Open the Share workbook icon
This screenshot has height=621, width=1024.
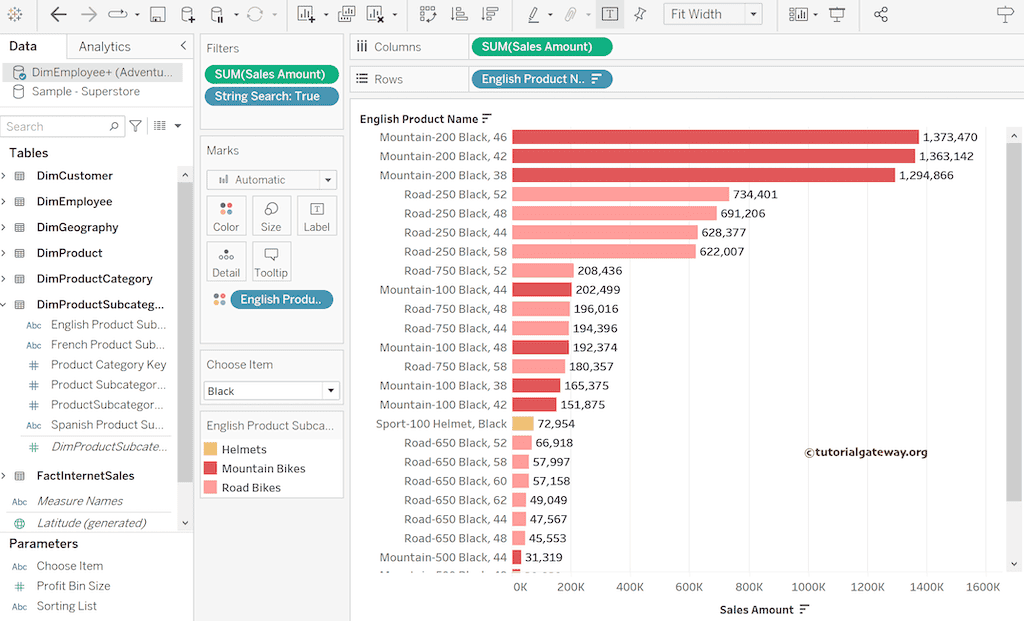[881, 14]
